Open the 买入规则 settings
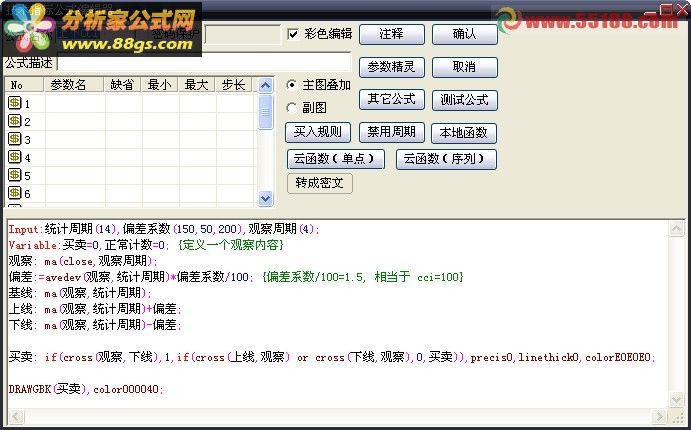 [318, 133]
